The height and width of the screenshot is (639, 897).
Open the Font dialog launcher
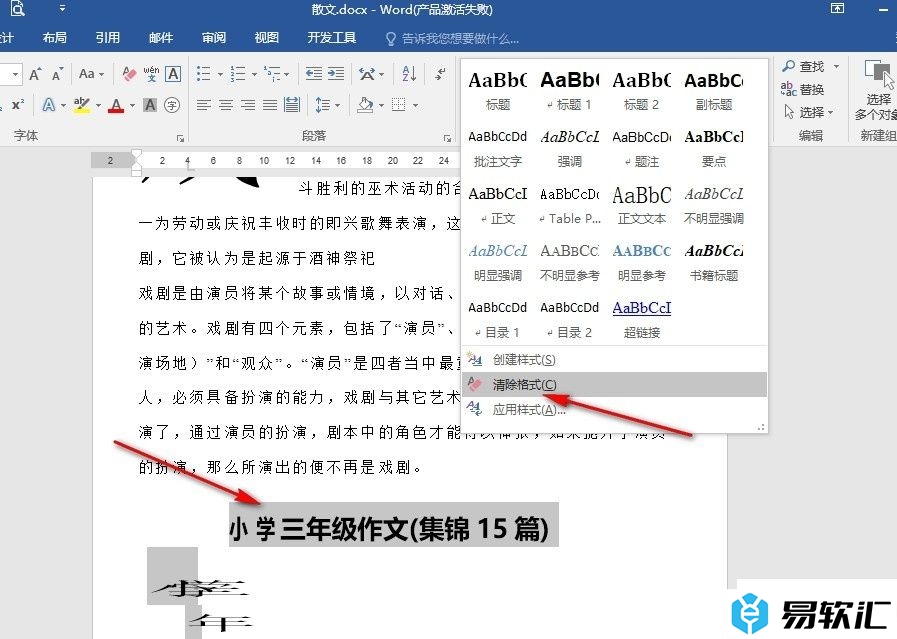[x=180, y=138]
